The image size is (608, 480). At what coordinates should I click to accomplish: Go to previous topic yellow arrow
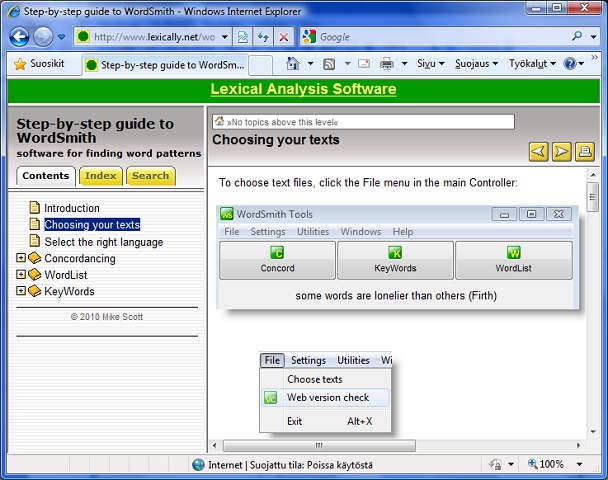[x=539, y=152]
